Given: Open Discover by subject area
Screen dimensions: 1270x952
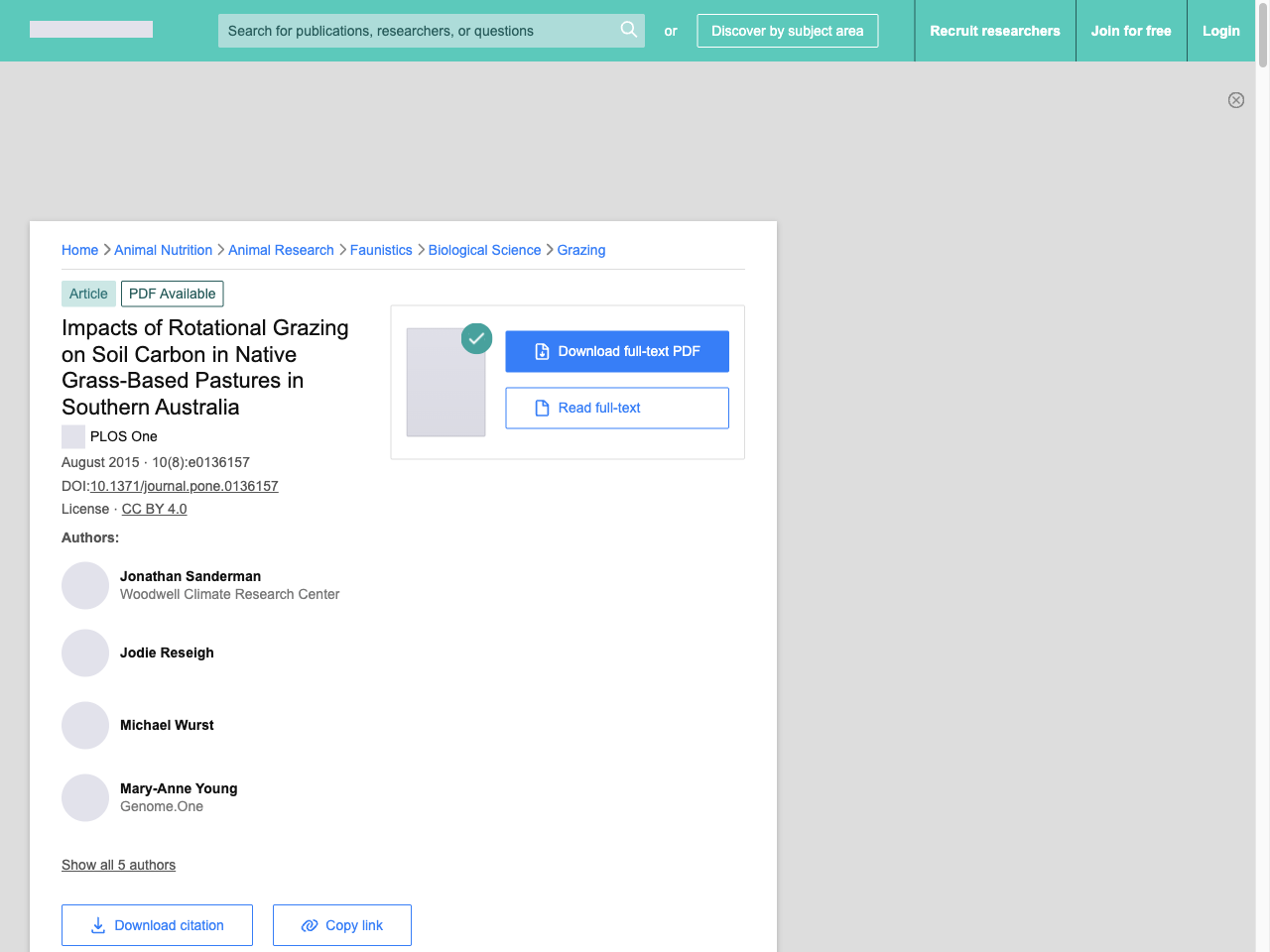Looking at the screenshot, I should coord(787,31).
